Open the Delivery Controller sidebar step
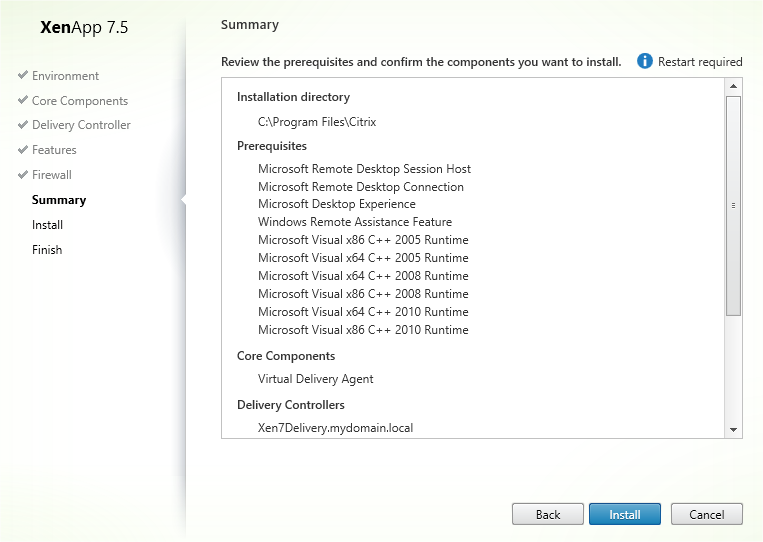Screen dimensions: 763x542 click(x=81, y=125)
